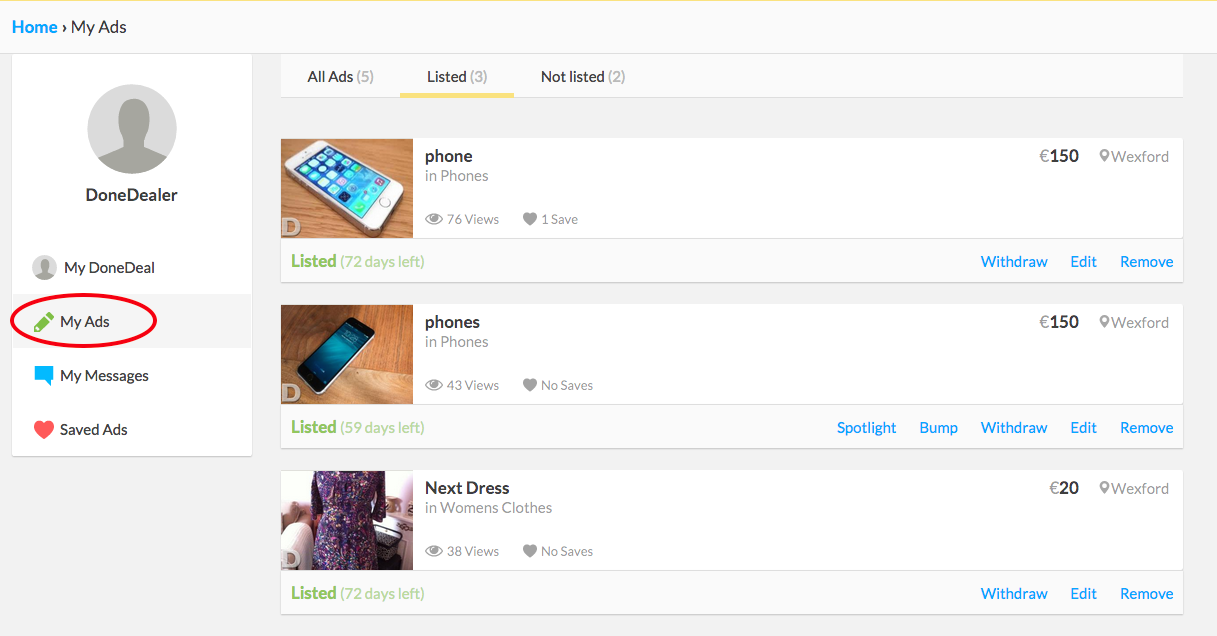Open the Next Dress thumbnail image
The height and width of the screenshot is (636, 1217).
click(x=347, y=520)
